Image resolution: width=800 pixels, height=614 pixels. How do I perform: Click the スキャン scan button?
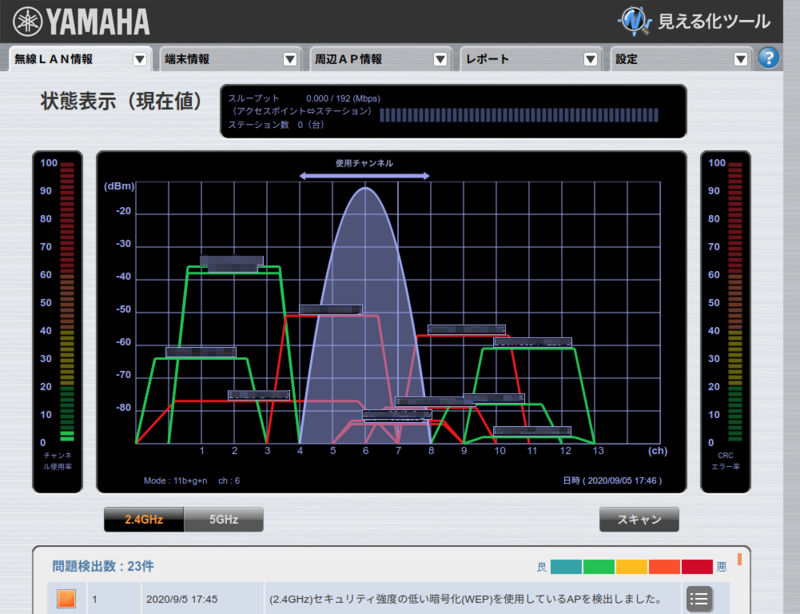tap(639, 520)
